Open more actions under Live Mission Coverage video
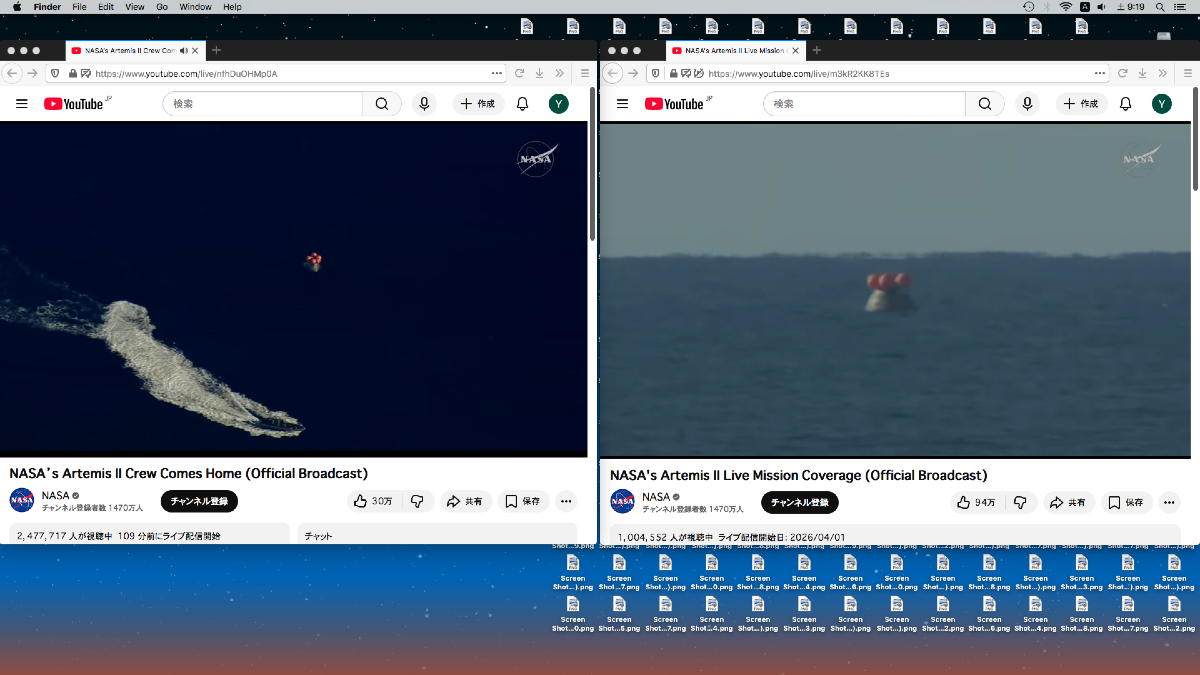The height and width of the screenshot is (675, 1200). click(1169, 502)
